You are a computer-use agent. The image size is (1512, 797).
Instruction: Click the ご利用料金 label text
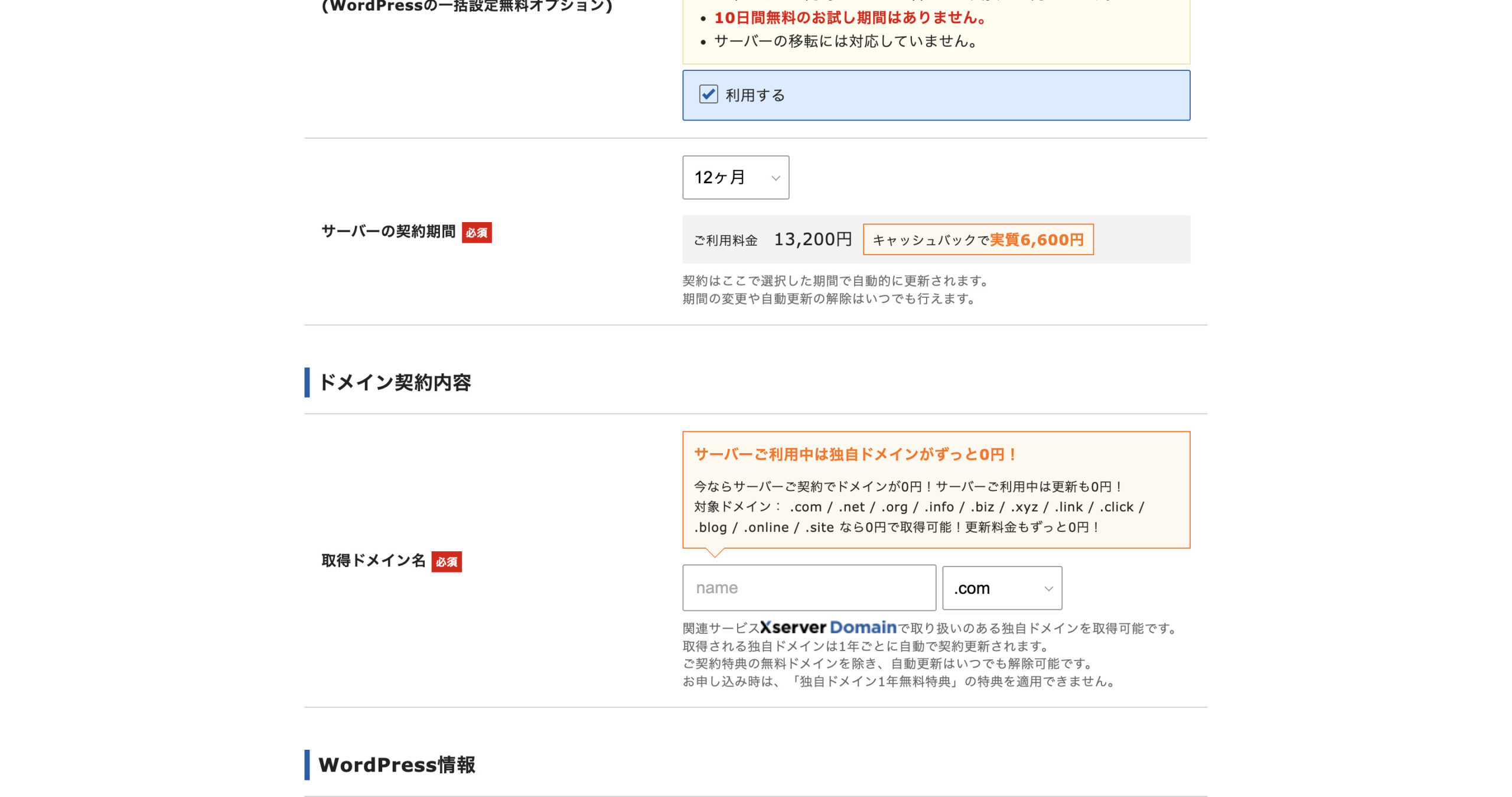pos(725,240)
